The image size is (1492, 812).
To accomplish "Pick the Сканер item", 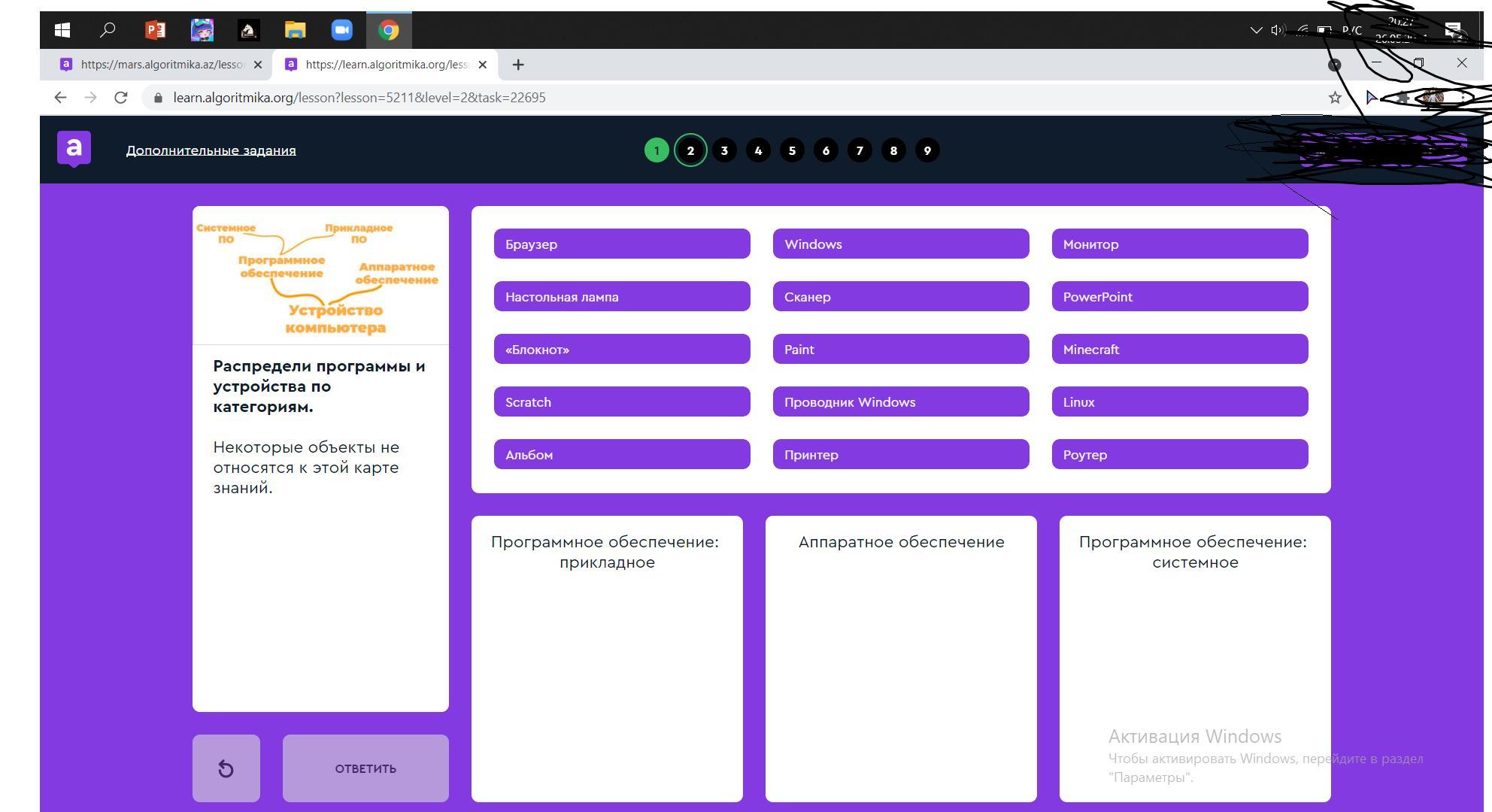I will 901,296.
